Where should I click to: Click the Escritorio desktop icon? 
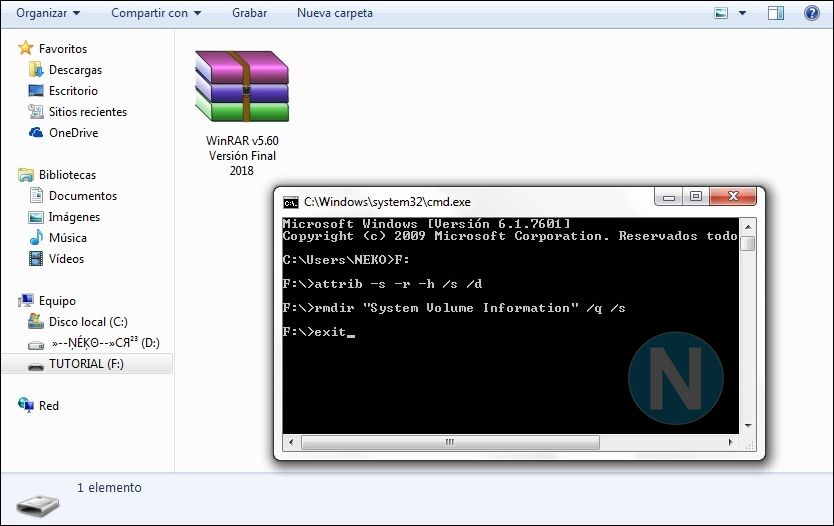click(36, 90)
